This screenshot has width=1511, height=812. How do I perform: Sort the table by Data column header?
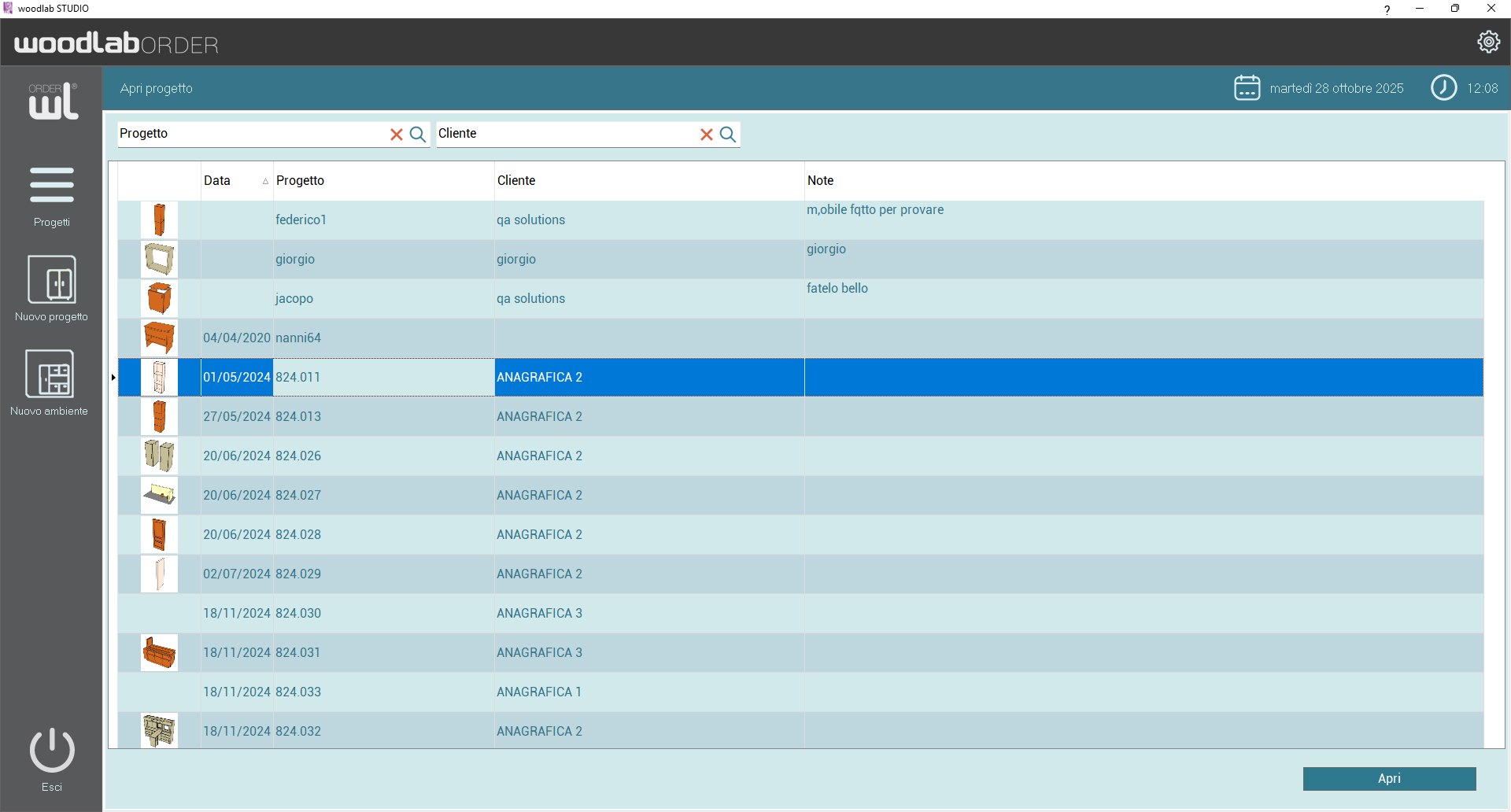tap(218, 181)
